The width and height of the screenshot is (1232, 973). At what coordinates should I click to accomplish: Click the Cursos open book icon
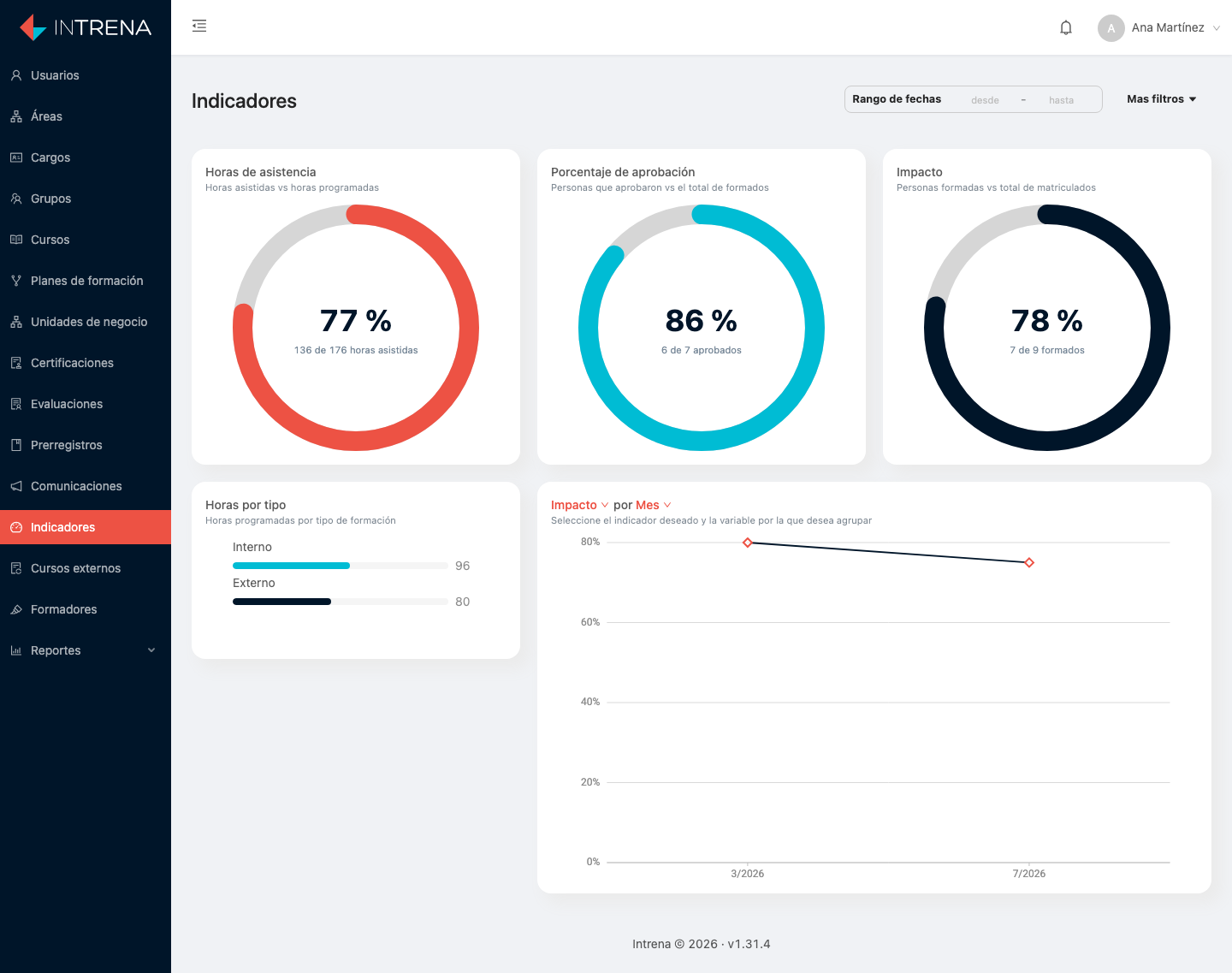click(16, 240)
